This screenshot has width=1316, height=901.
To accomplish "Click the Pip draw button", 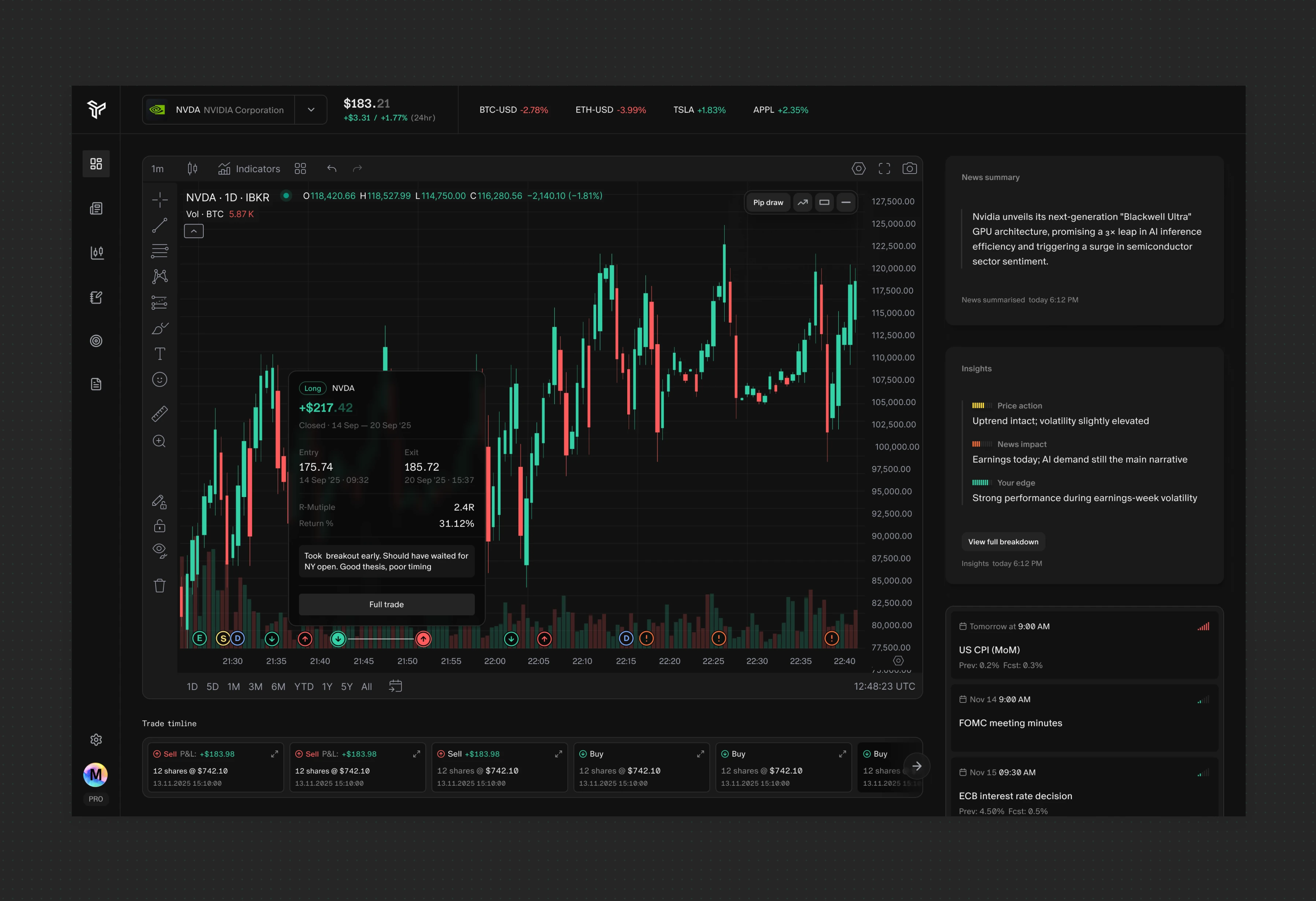I will 768,202.
